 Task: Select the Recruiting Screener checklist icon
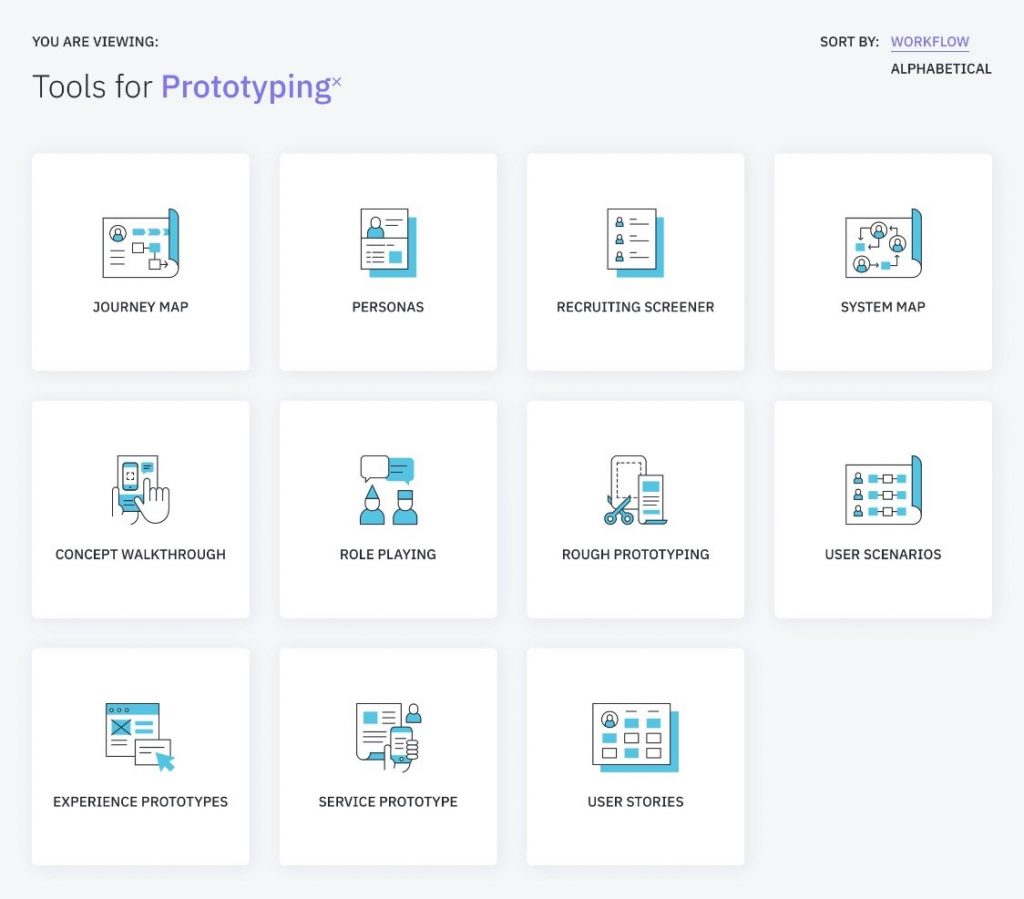635,243
